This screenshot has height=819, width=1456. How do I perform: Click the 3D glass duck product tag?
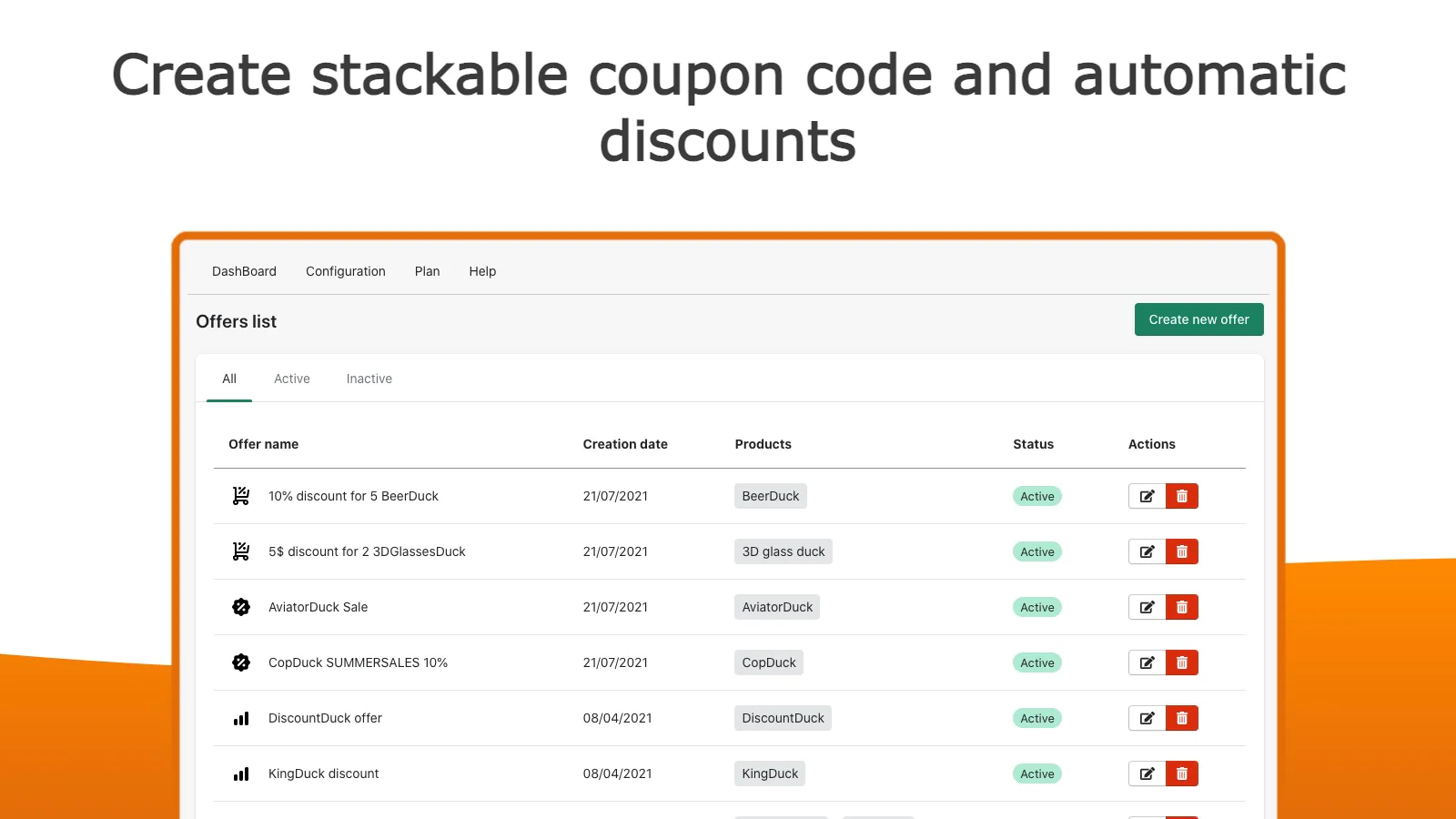click(784, 551)
